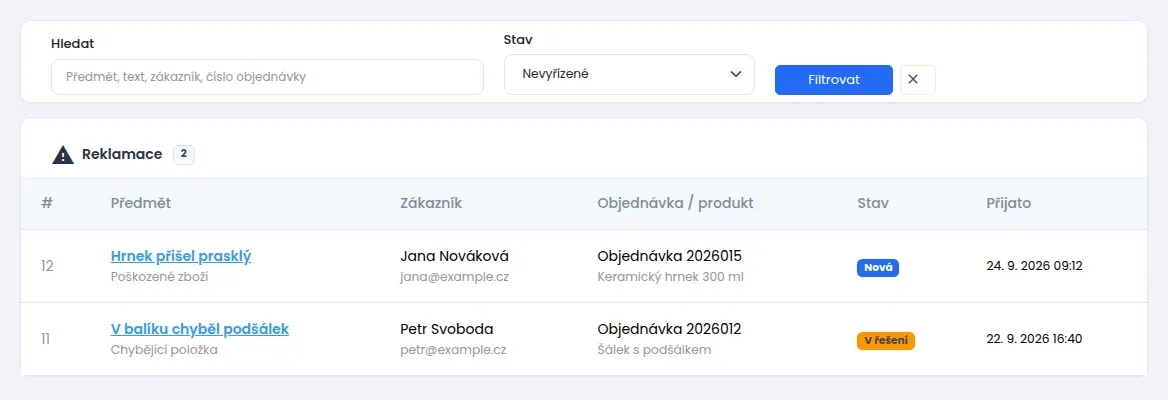The width and height of the screenshot is (1168, 400).
Task: Open the Stav dropdown showing Nevyřízené
Action: click(629, 74)
